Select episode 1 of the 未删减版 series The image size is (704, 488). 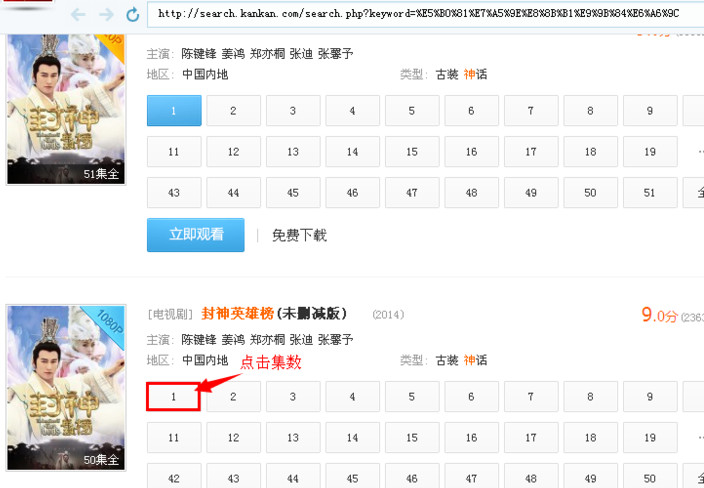coord(173,396)
